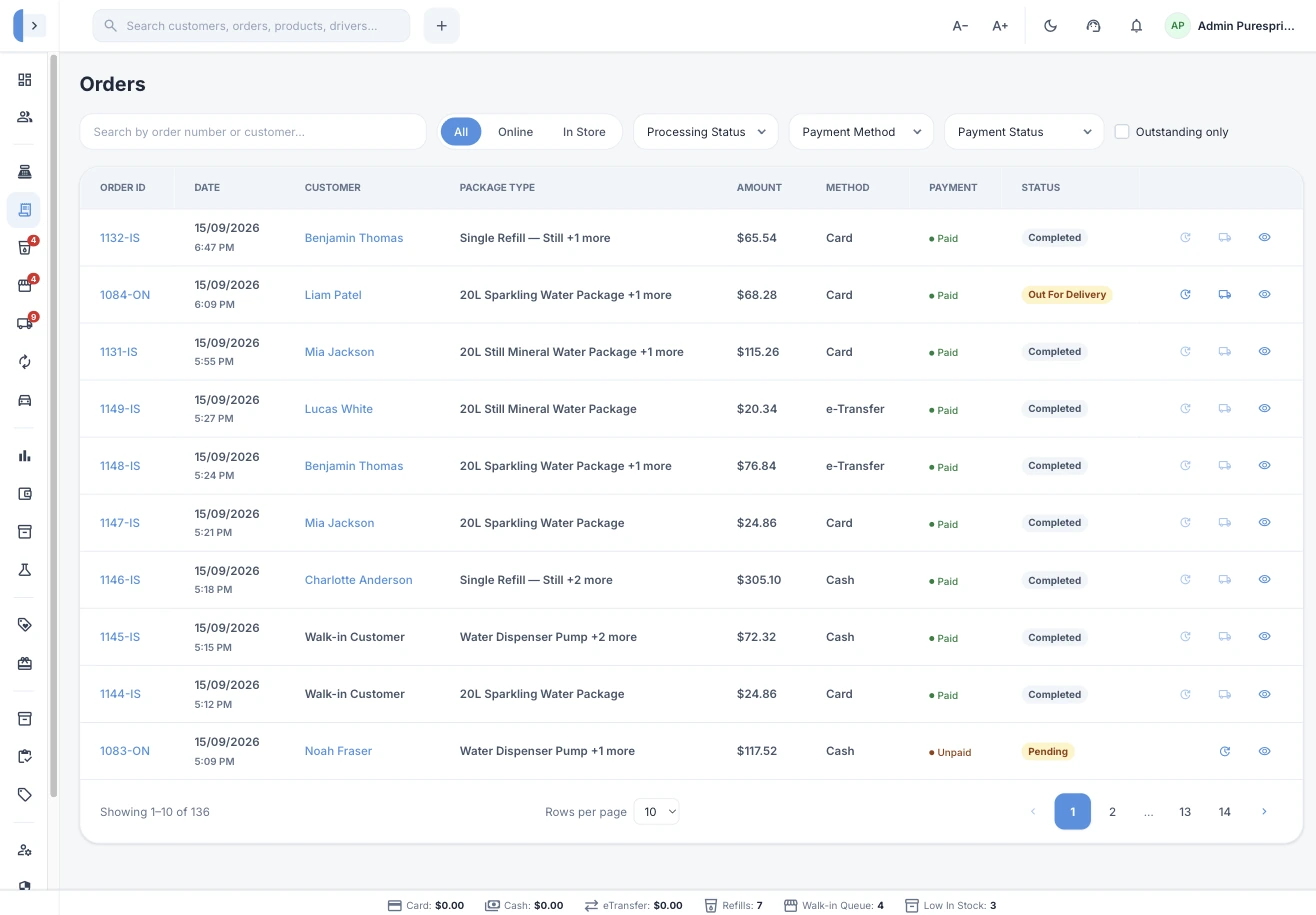Open the Payment Status dropdown
The height and width of the screenshot is (915, 1316).
pos(1024,132)
